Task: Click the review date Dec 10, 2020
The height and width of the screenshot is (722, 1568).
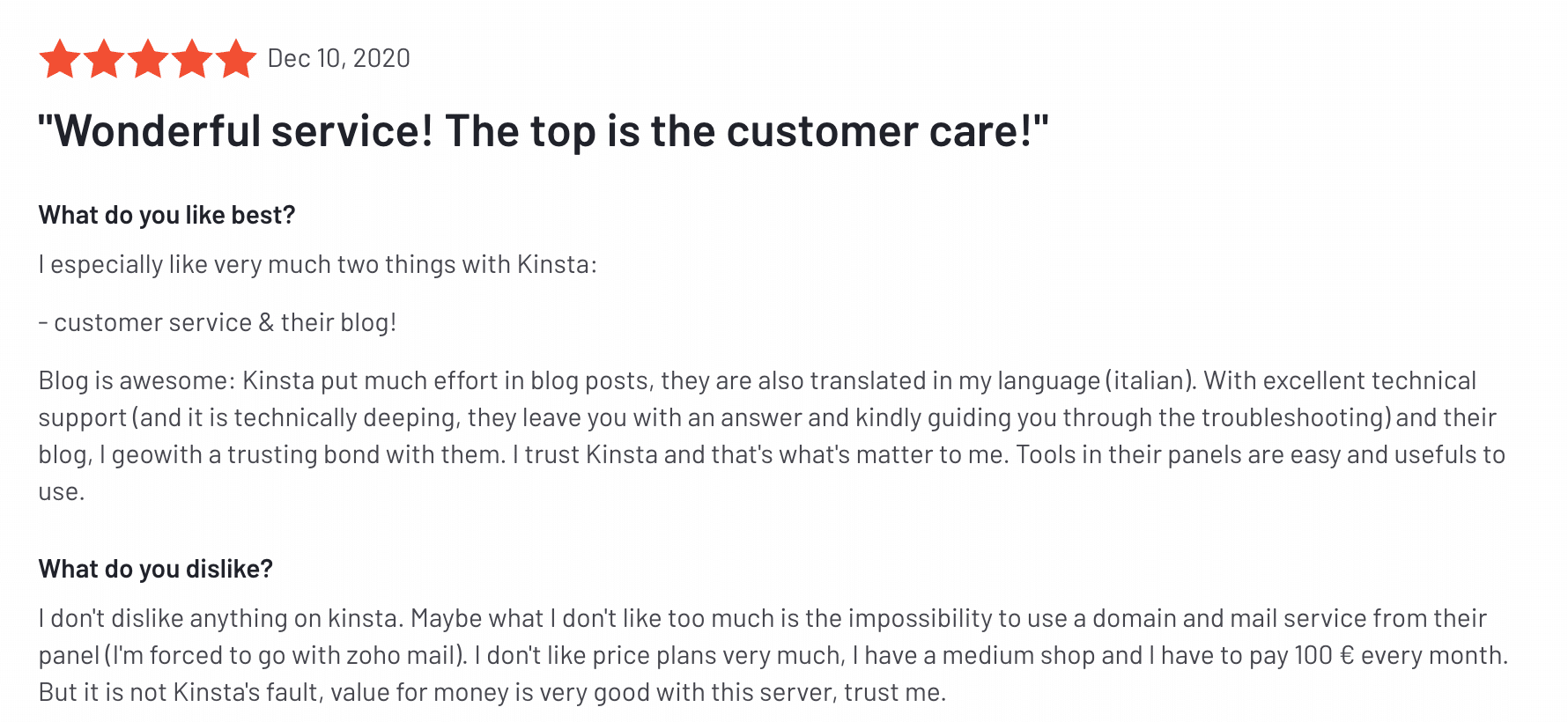Action: tap(338, 59)
